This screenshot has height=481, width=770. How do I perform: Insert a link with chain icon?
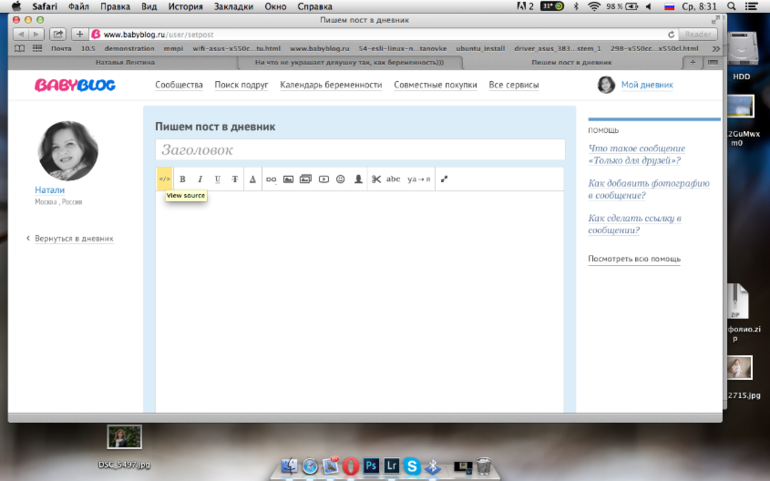(271, 179)
